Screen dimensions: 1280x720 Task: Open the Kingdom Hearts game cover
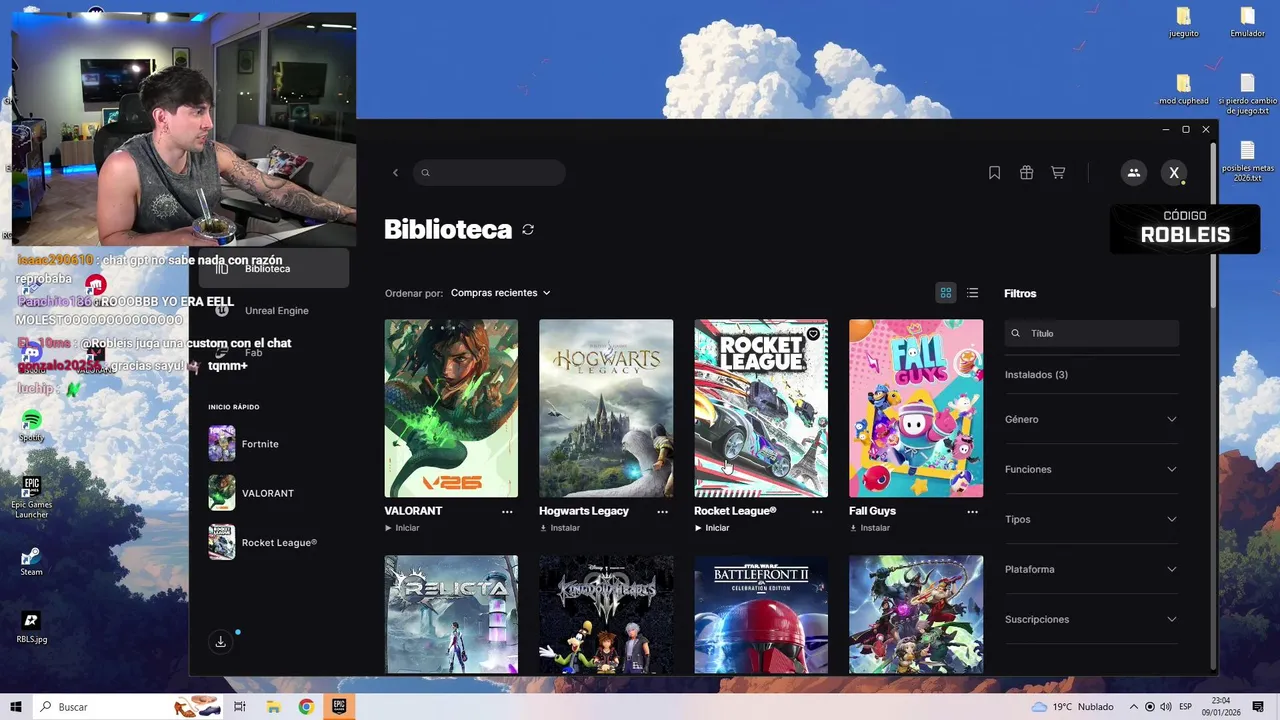(606, 615)
